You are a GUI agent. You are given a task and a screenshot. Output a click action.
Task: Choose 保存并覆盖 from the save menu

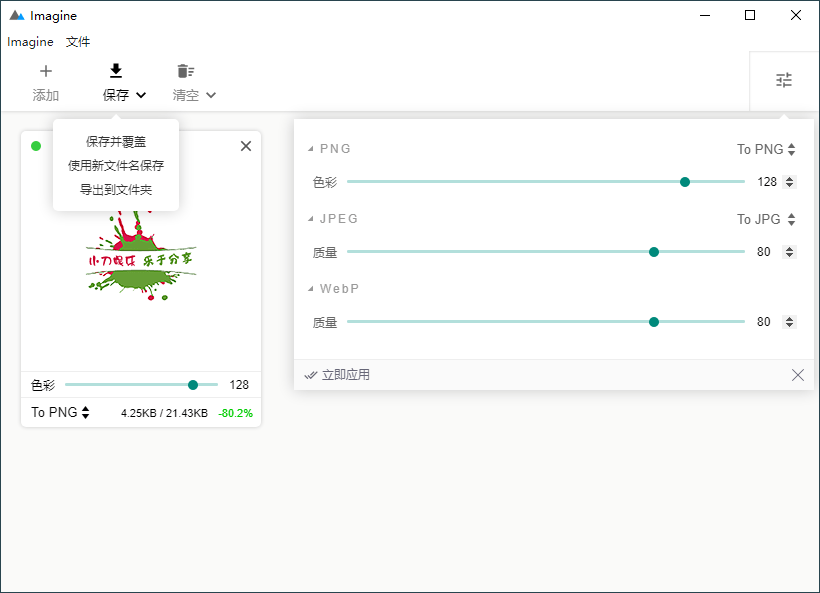click(115, 142)
